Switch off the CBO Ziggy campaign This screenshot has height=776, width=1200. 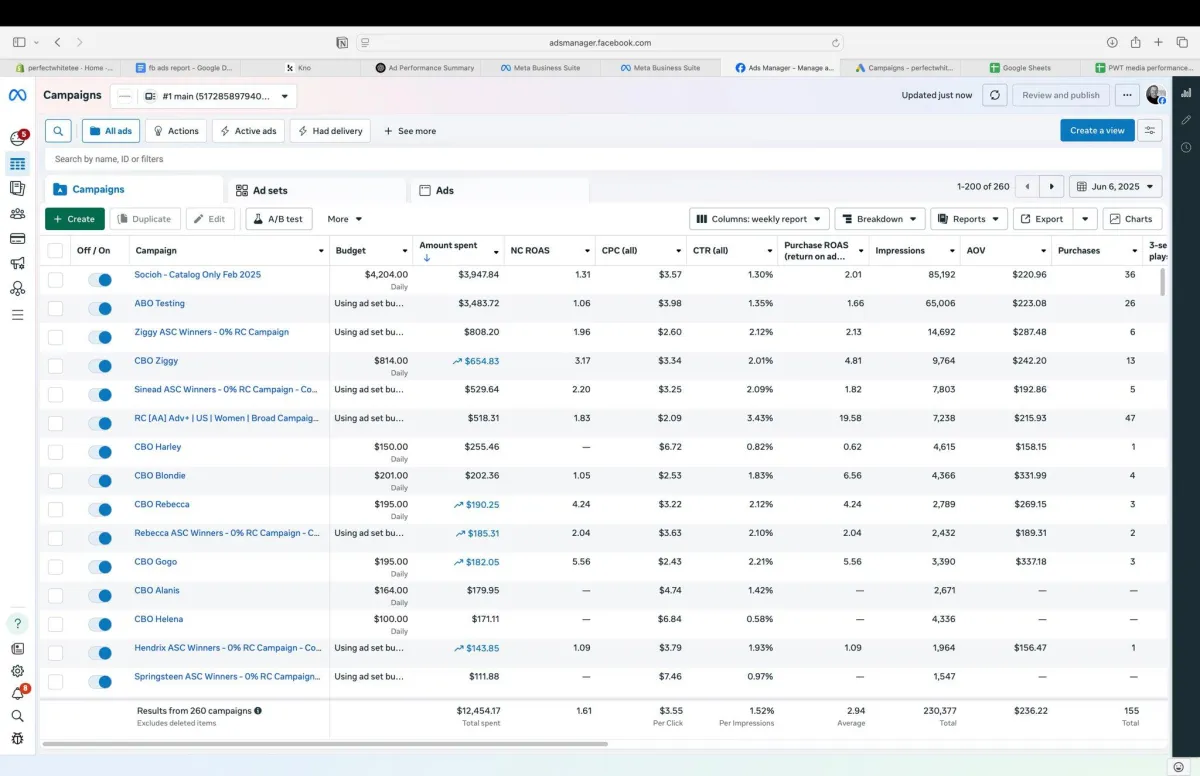(100, 366)
